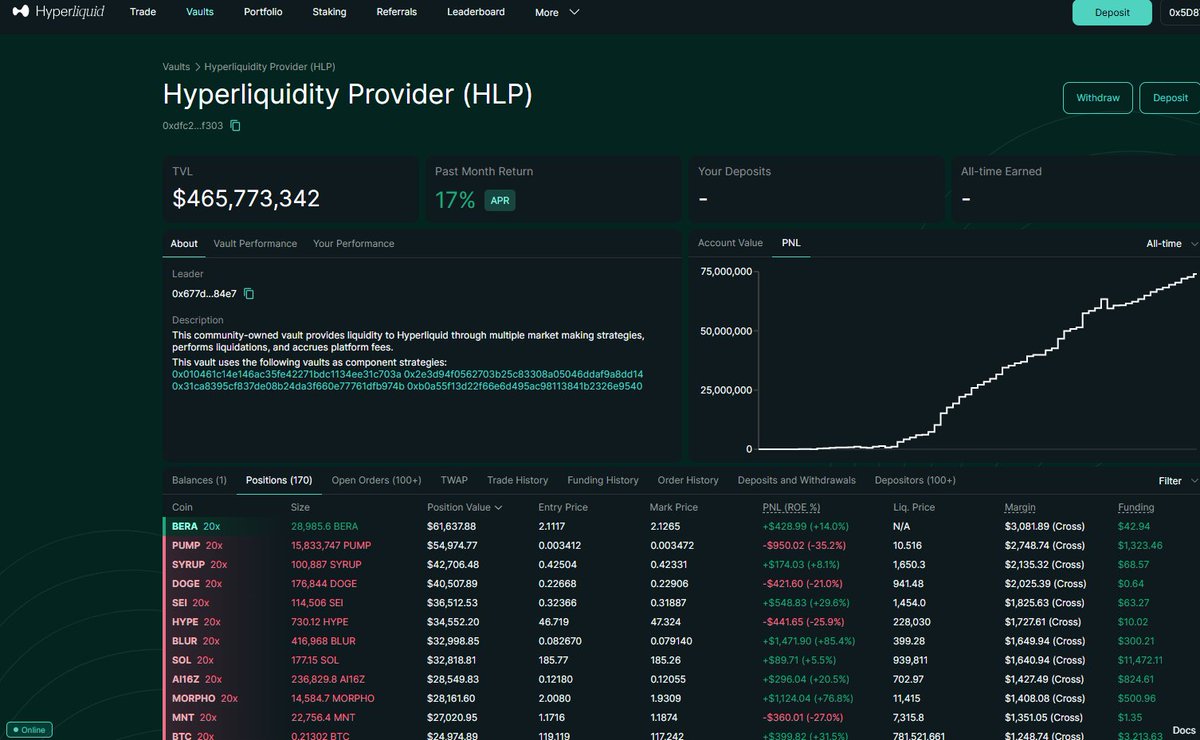Copy the leader address 0x677d...84e7
The height and width of the screenshot is (740, 1200).
point(250,294)
